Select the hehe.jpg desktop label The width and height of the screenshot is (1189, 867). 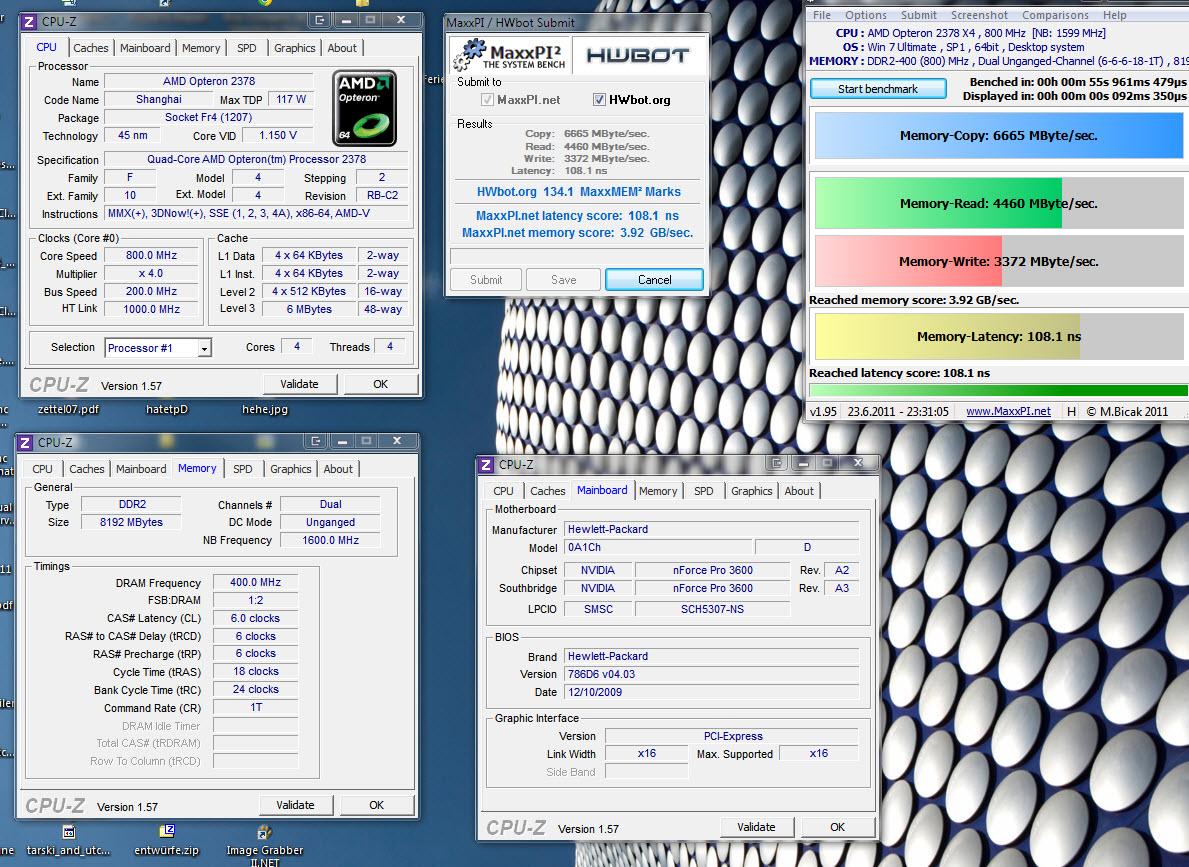tap(265, 409)
